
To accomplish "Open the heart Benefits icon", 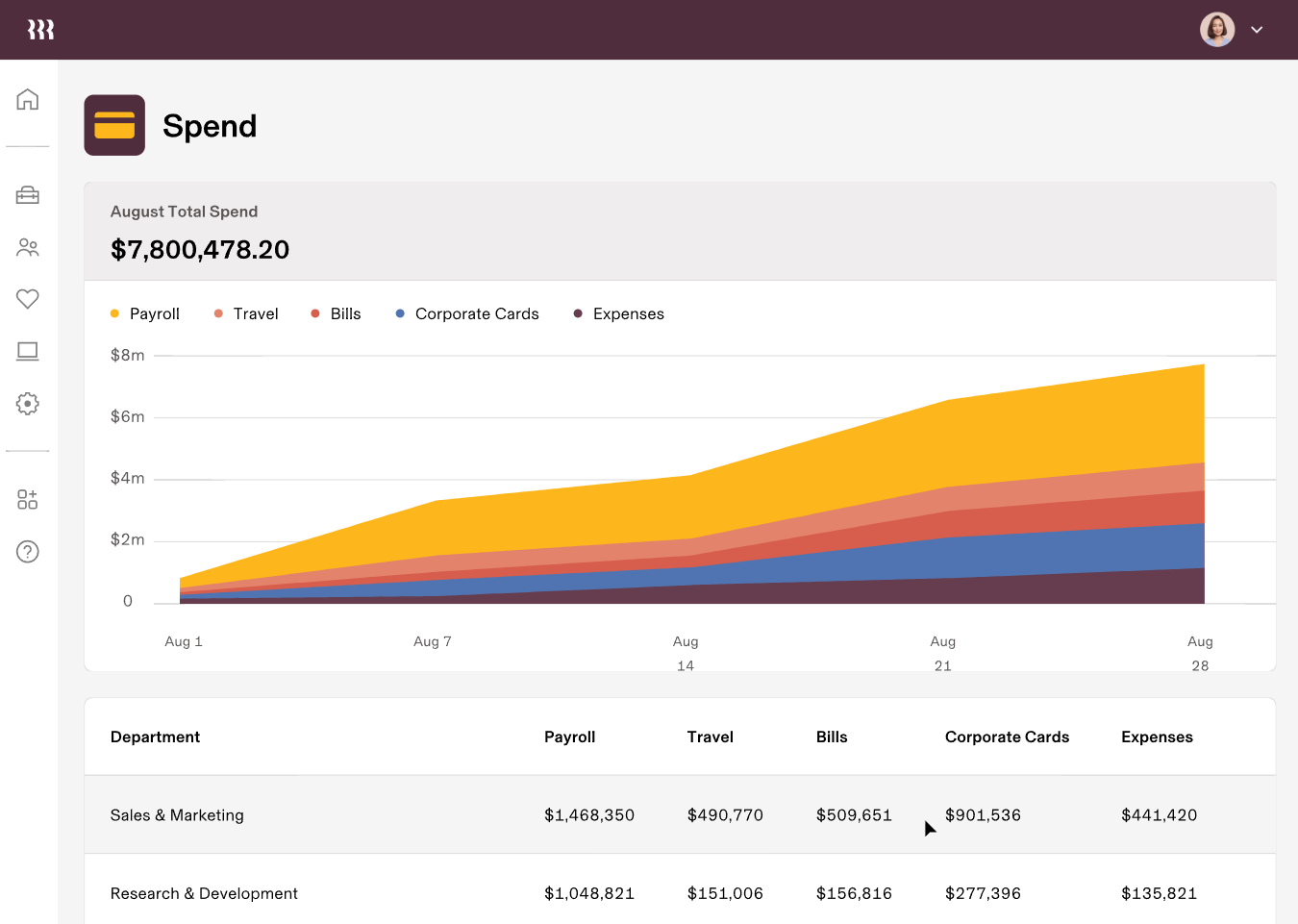I will (x=28, y=299).
